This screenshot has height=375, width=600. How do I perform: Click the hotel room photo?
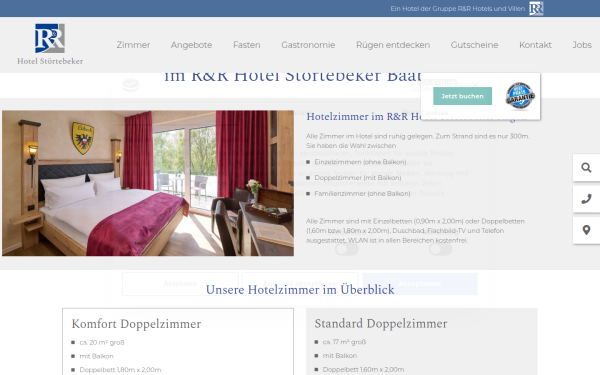coord(148,183)
